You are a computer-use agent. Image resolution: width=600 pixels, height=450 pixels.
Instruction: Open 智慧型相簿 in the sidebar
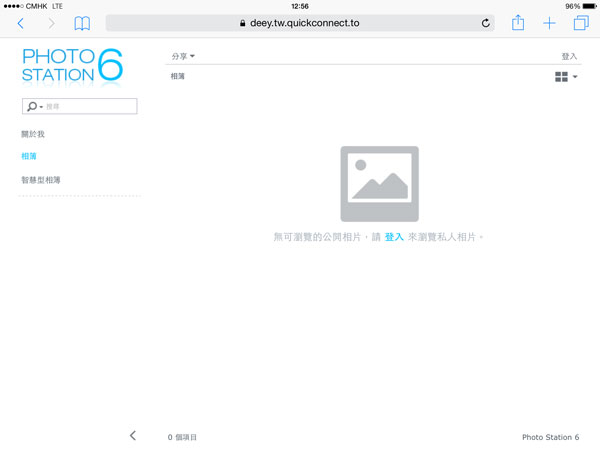click(x=41, y=180)
